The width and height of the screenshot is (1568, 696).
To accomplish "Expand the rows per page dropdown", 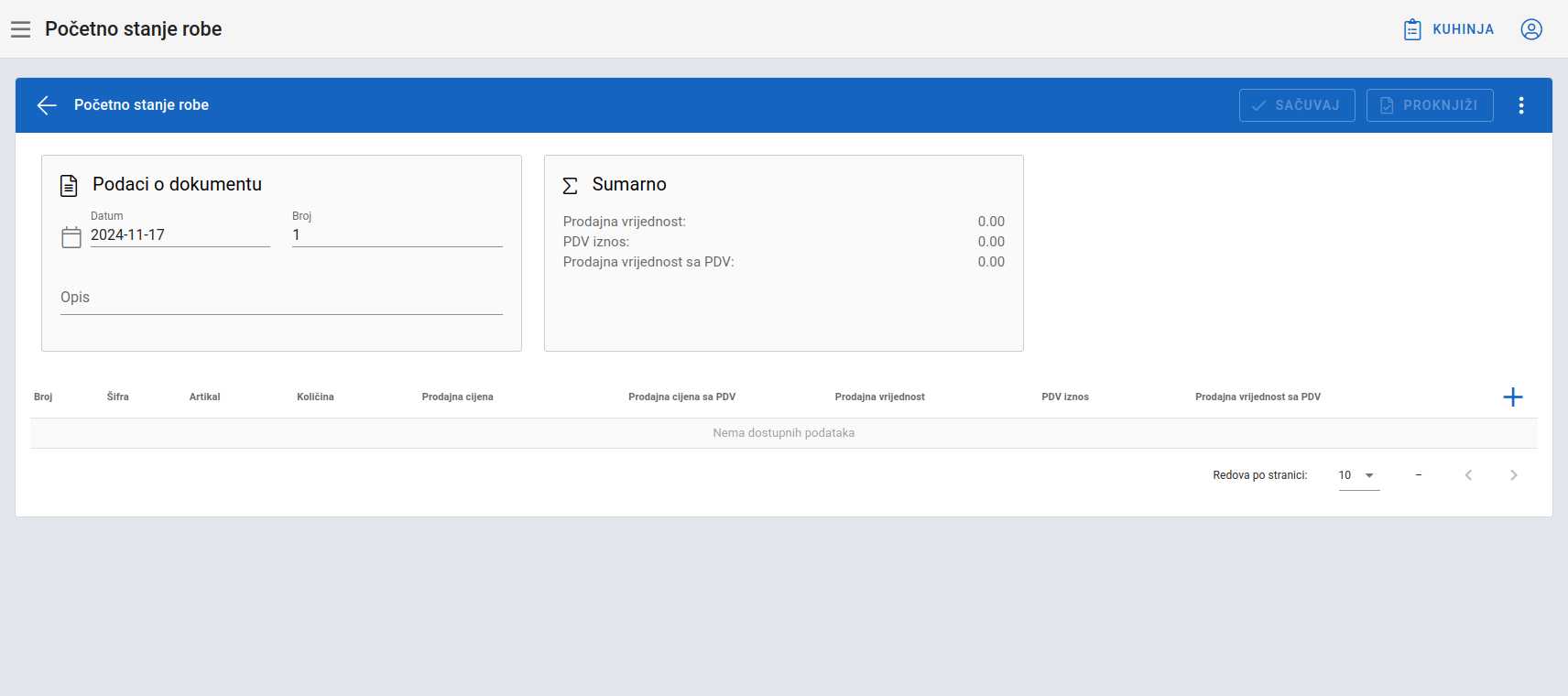I will [x=1358, y=475].
